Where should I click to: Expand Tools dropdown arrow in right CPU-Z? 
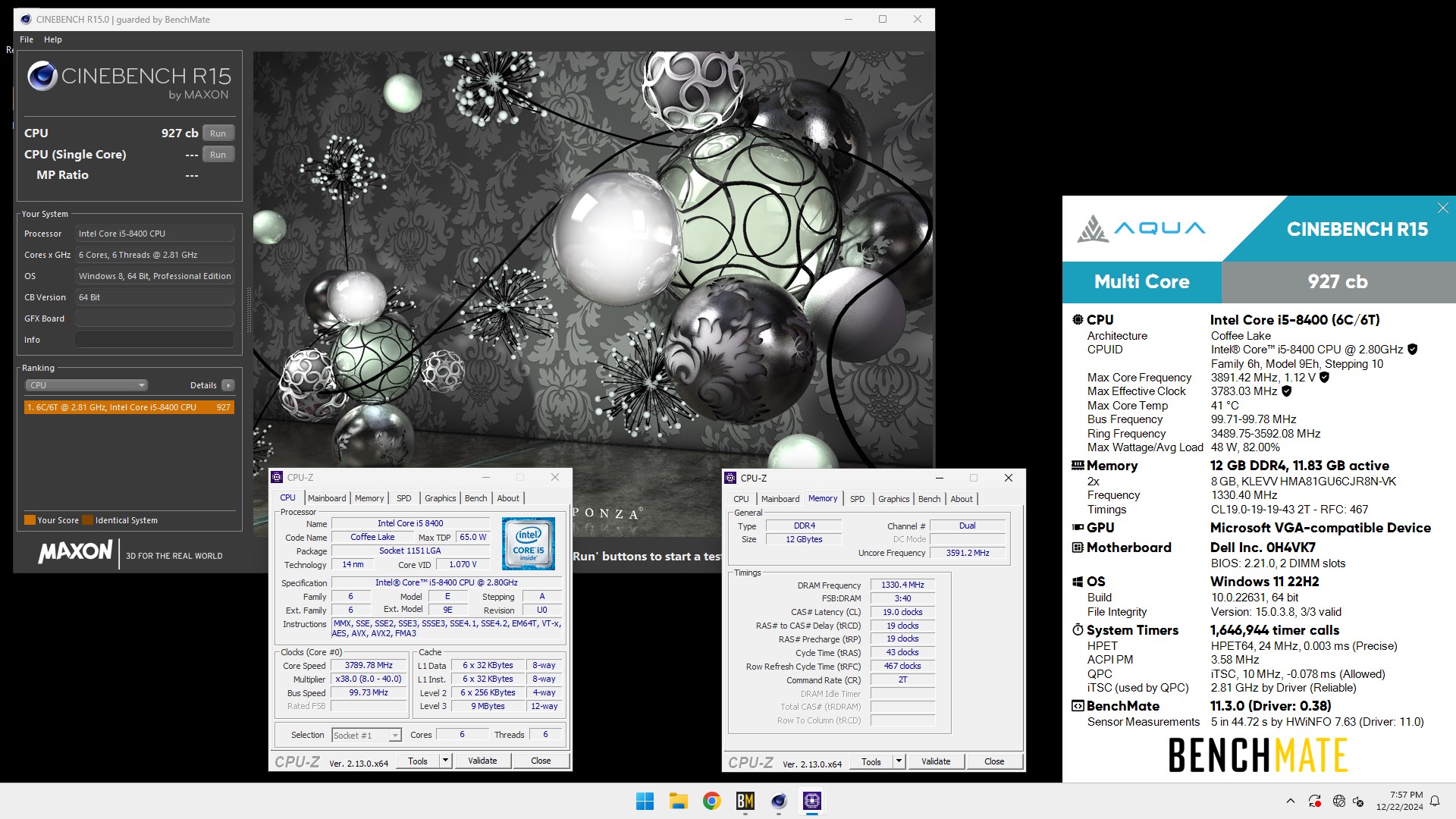point(899,762)
